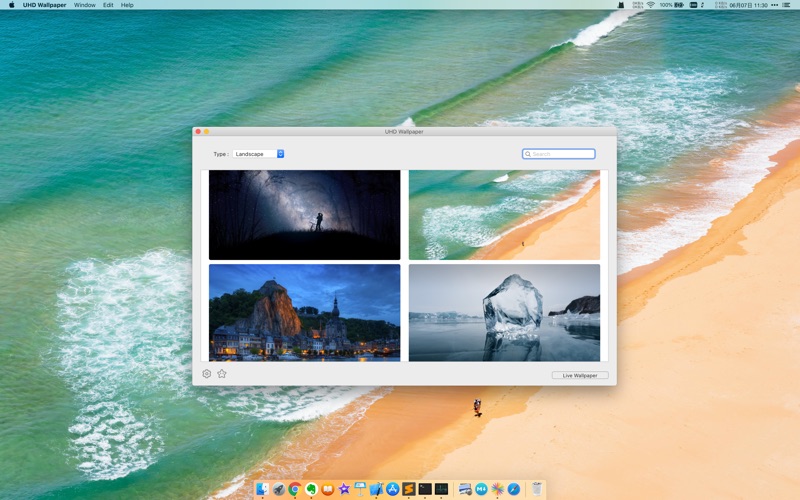Open the settings gear in UHD Wallpaper
Screen dimensions: 800x500
207,374
